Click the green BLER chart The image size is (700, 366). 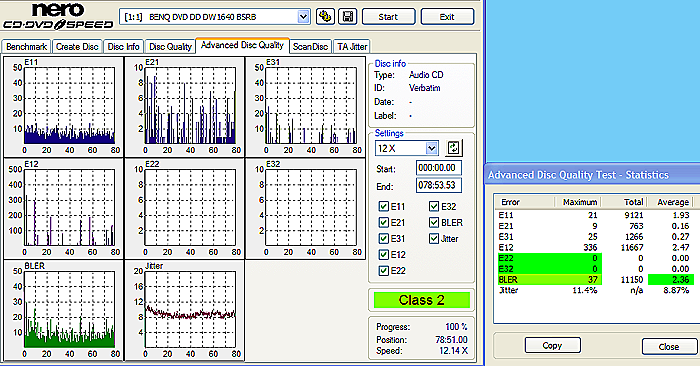[x=63, y=310]
